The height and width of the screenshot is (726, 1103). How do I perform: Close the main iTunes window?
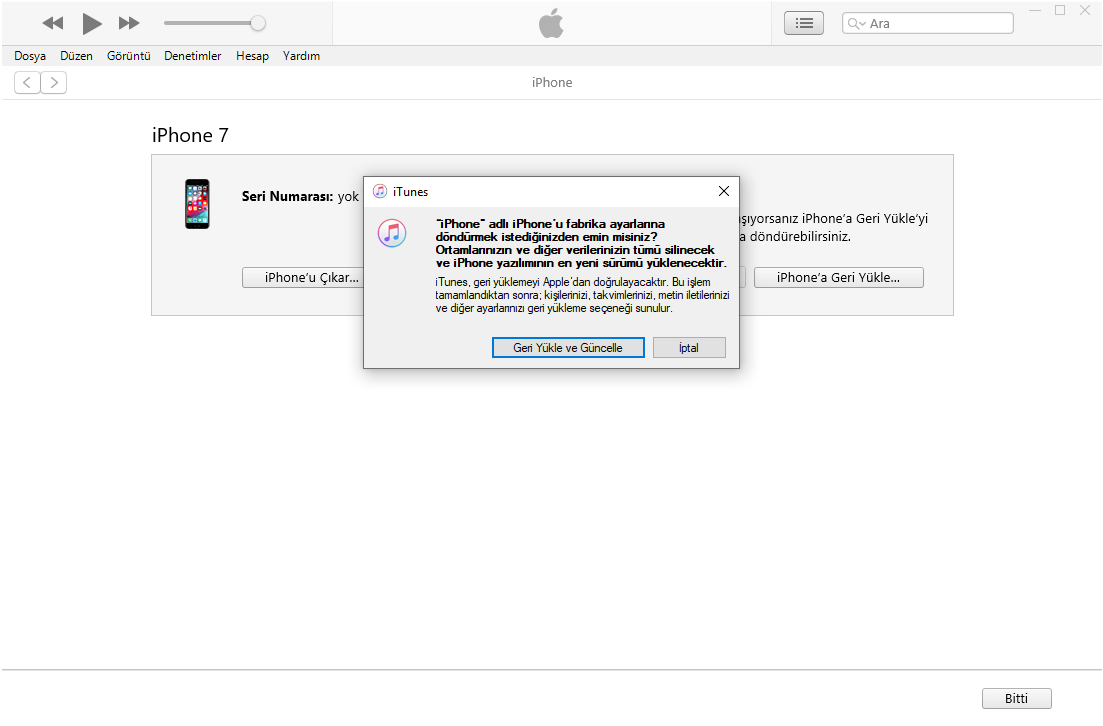click(x=1085, y=11)
